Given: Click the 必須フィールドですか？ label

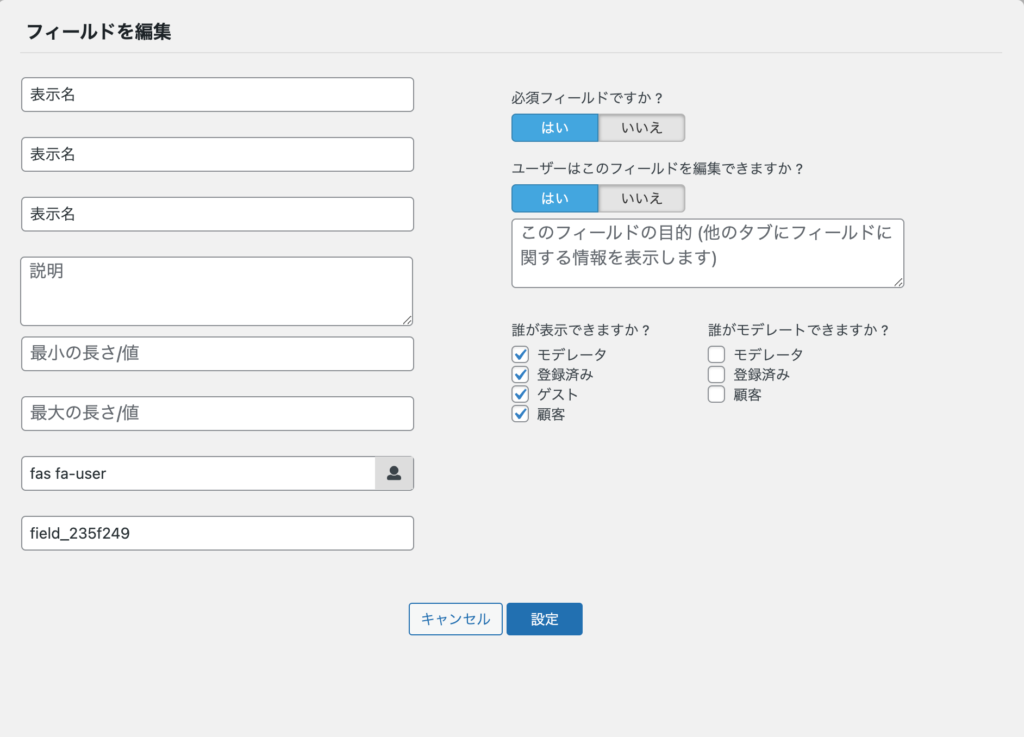Looking at the screenshot, I should coord(588,98).
